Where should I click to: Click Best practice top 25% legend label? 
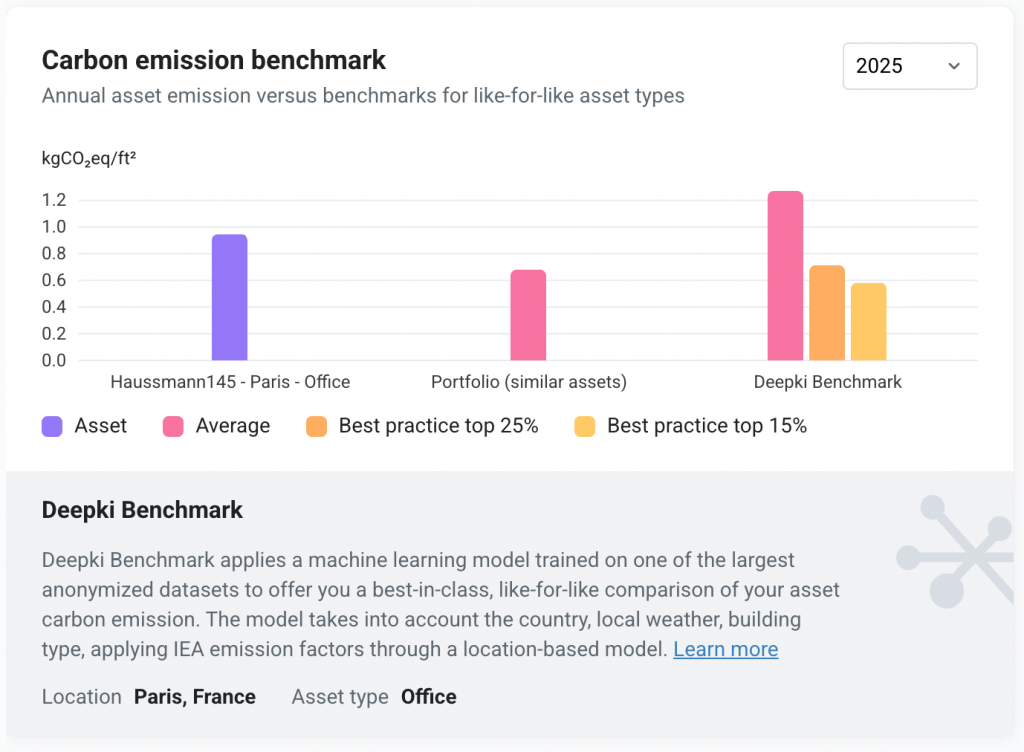[438, 426]
